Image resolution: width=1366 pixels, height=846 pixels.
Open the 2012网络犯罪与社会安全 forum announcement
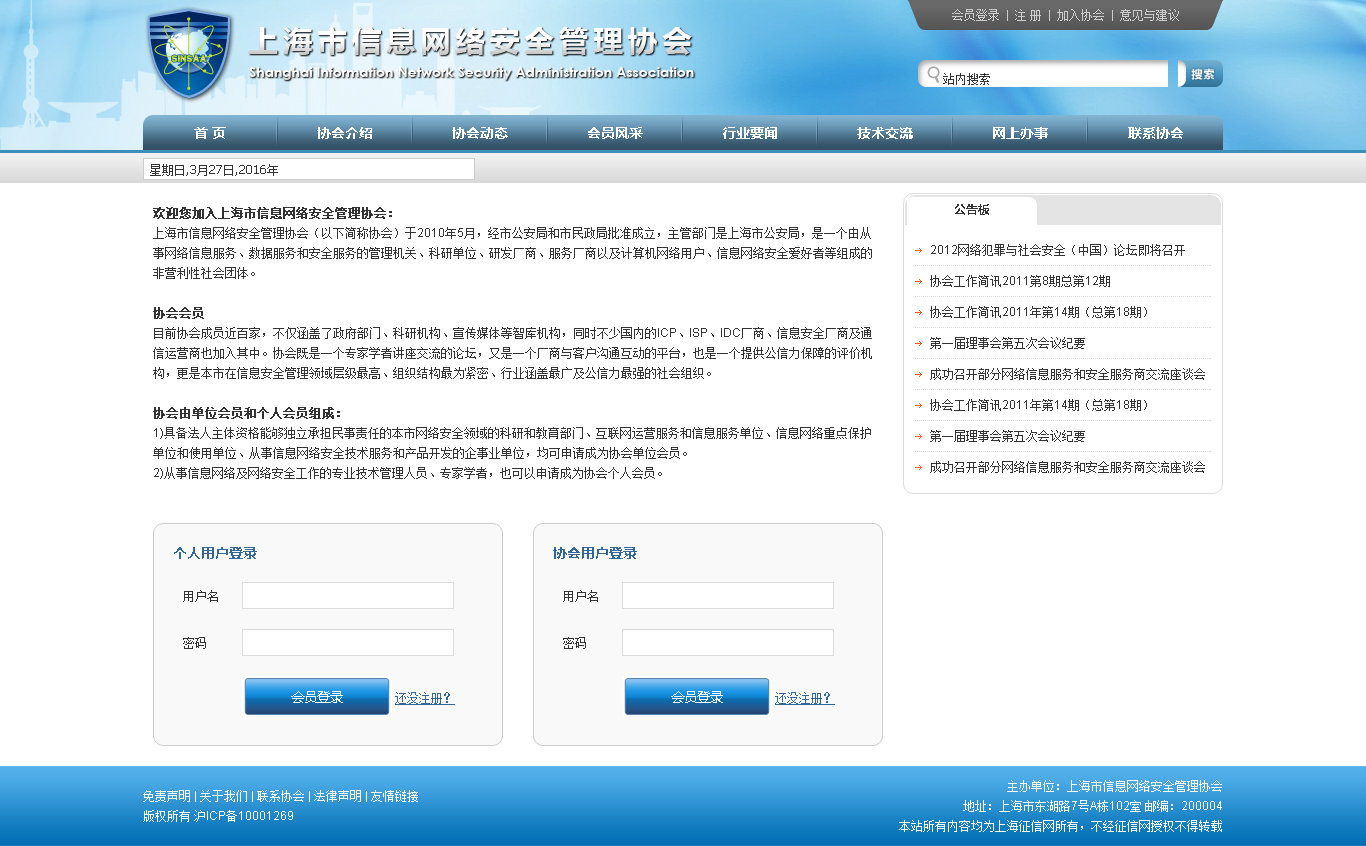pyautogui.click(x=1057, y=250)
